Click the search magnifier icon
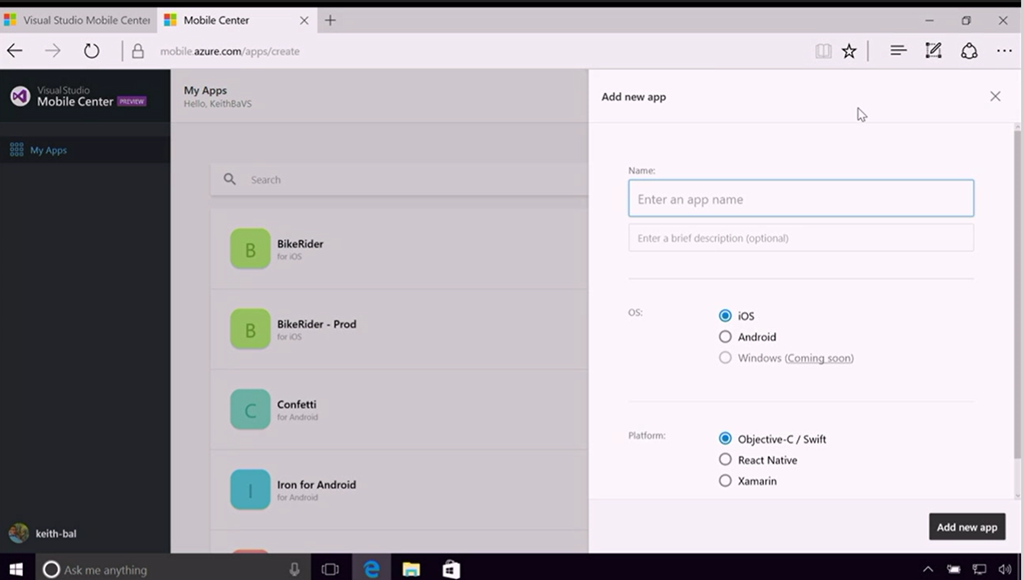This screenshot has width=1024, height=580. (x=230, y=180)
